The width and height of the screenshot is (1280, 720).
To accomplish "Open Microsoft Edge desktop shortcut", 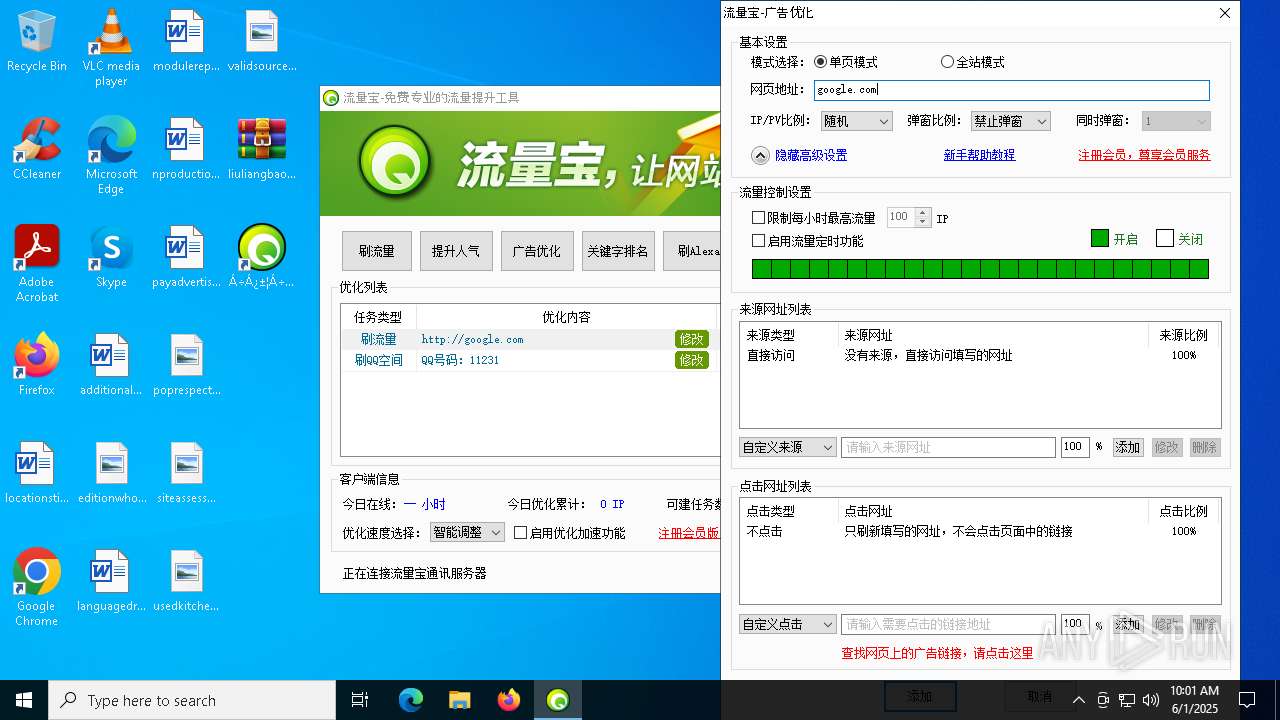I will tap(111, 155).
